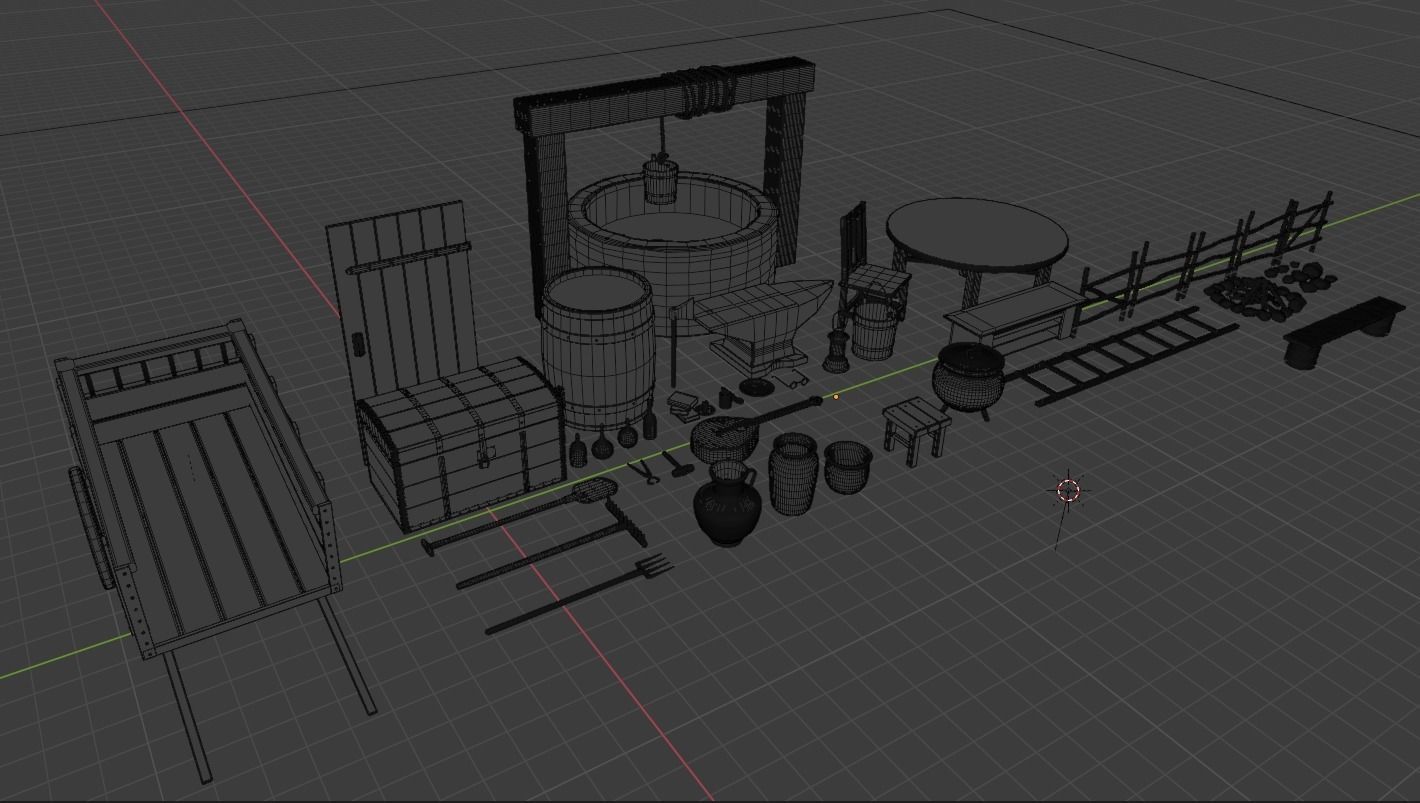The width and height of the screenshot is (1420, 803).
Task: Select the small open pot
Action: pyautogui.click(x=847, y=466)
